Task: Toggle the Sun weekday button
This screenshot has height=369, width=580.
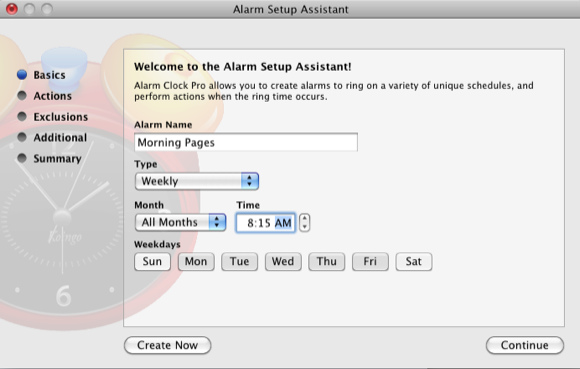Action: click(152, 261)
